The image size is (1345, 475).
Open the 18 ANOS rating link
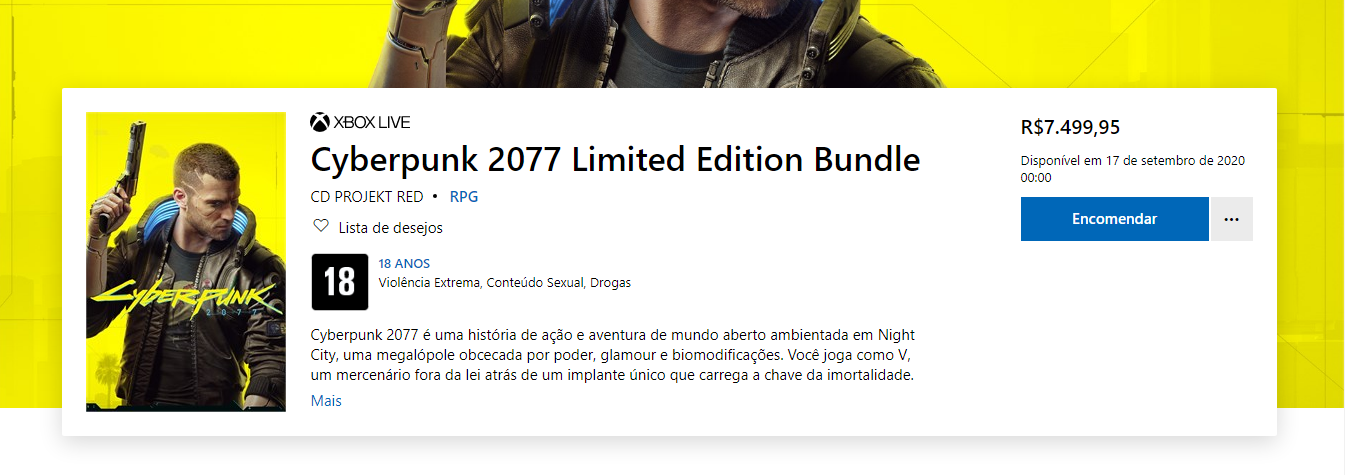(404, 264)
